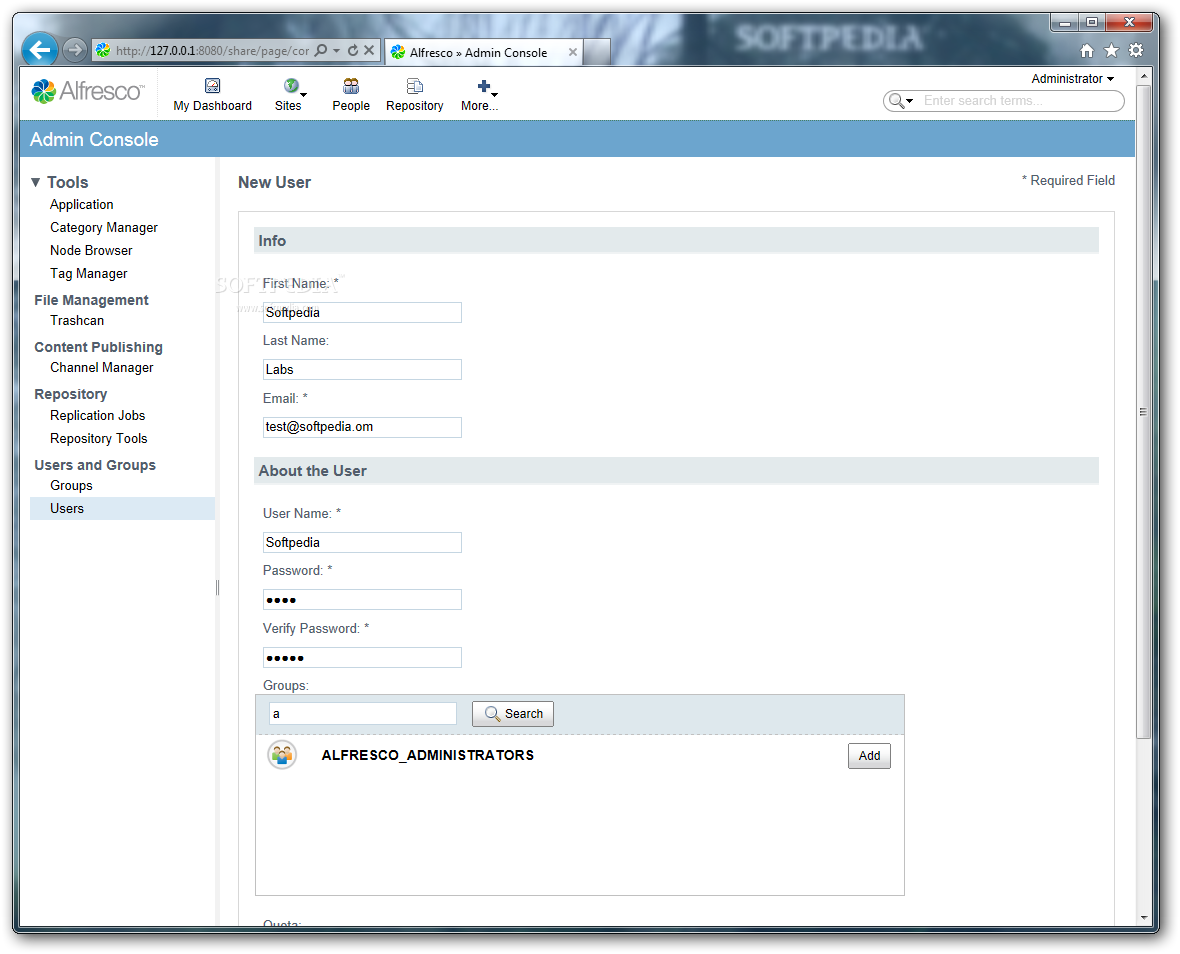
Task: Click Users and Groups heading
Action: click(x=95, y=465)
